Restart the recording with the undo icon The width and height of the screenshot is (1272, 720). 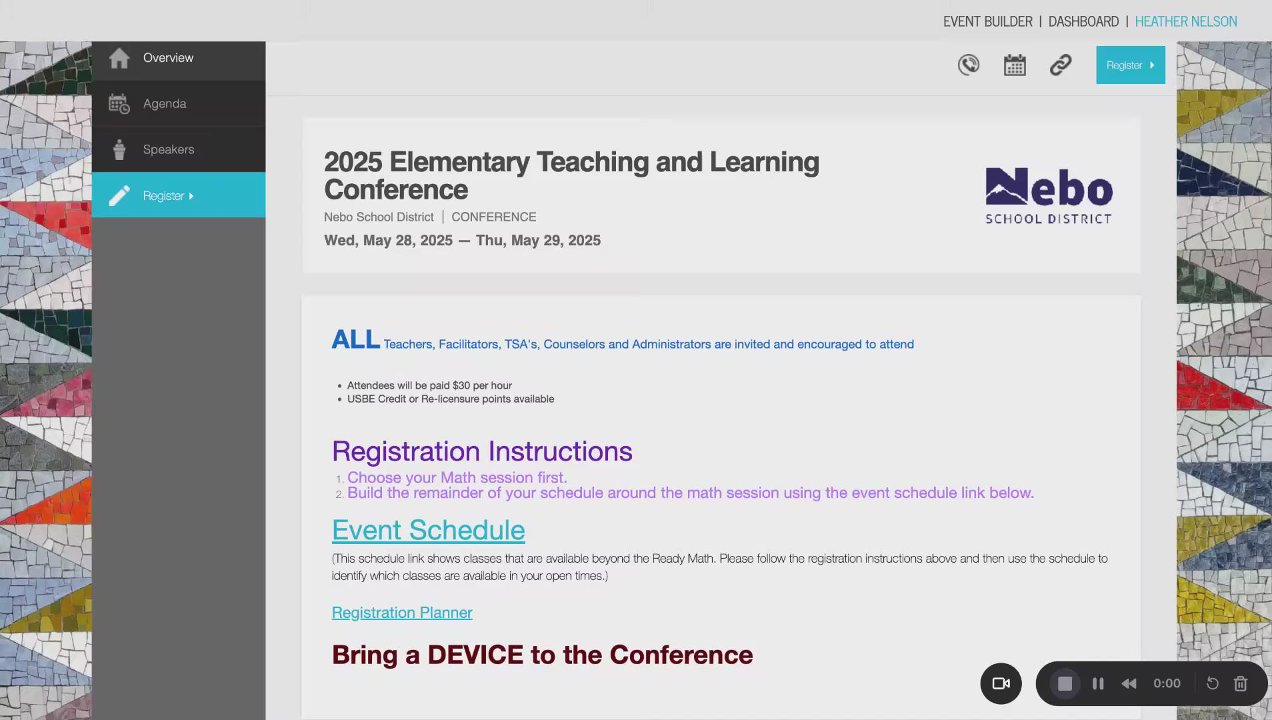coord(1212,684)
